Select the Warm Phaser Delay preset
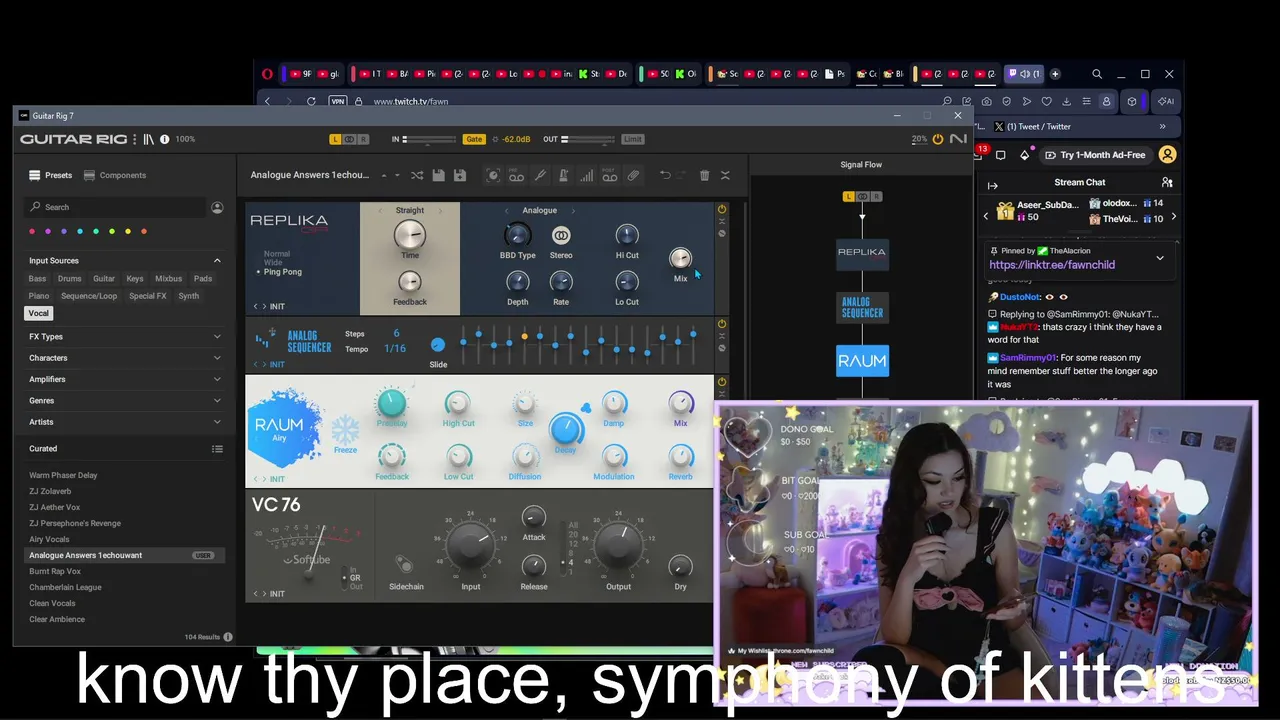 tap(63, 475)
